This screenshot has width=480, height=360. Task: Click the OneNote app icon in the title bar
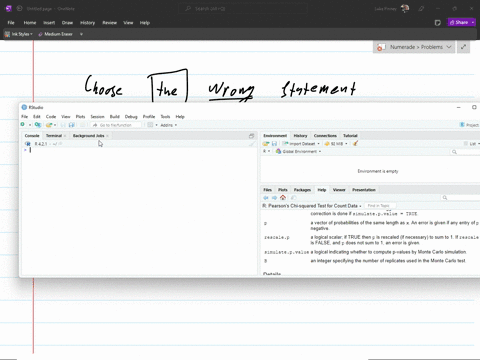[x=9, y=9]
